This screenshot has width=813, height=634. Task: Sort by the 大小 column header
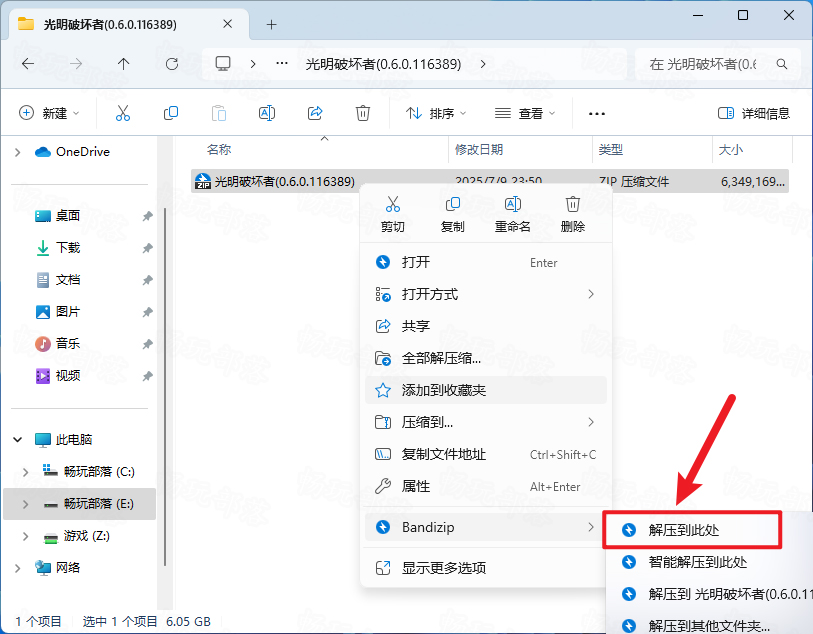pos(731,150)
